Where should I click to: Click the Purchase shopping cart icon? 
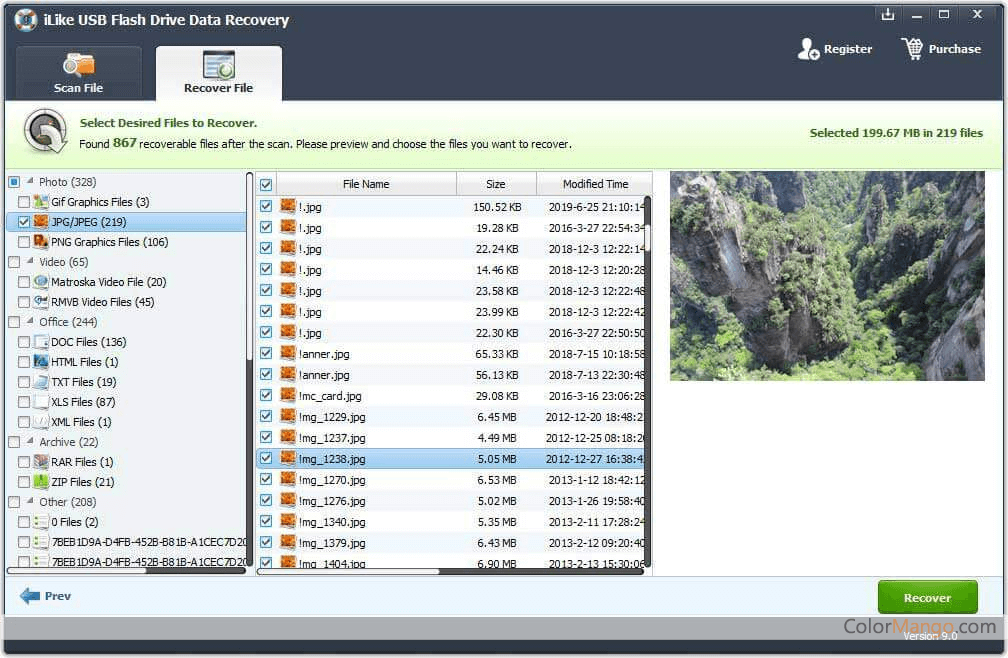912,48
